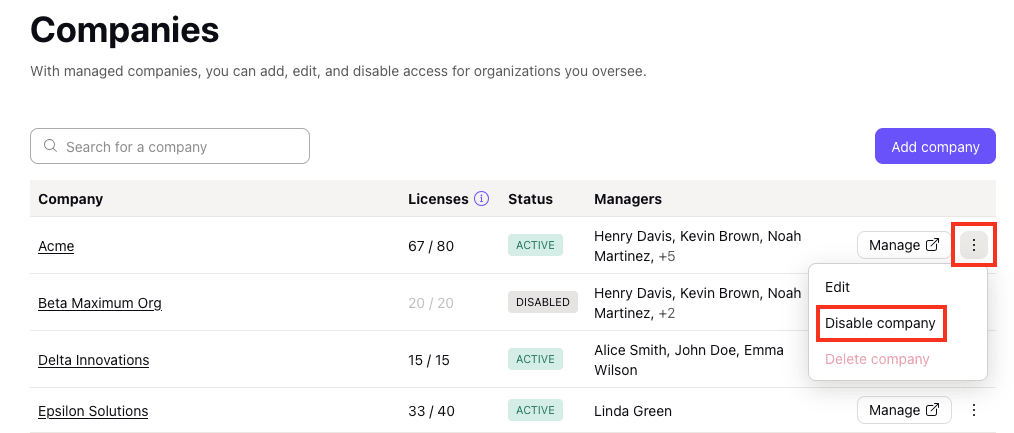The width and height of the screenshot is (1014, 433).
Task: Open the three-dot menu for Acme
Action: coord(974,245)
